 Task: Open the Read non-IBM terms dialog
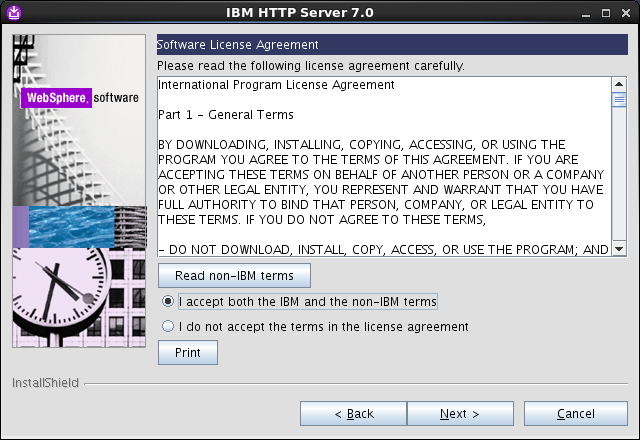(x=234, y=276)
